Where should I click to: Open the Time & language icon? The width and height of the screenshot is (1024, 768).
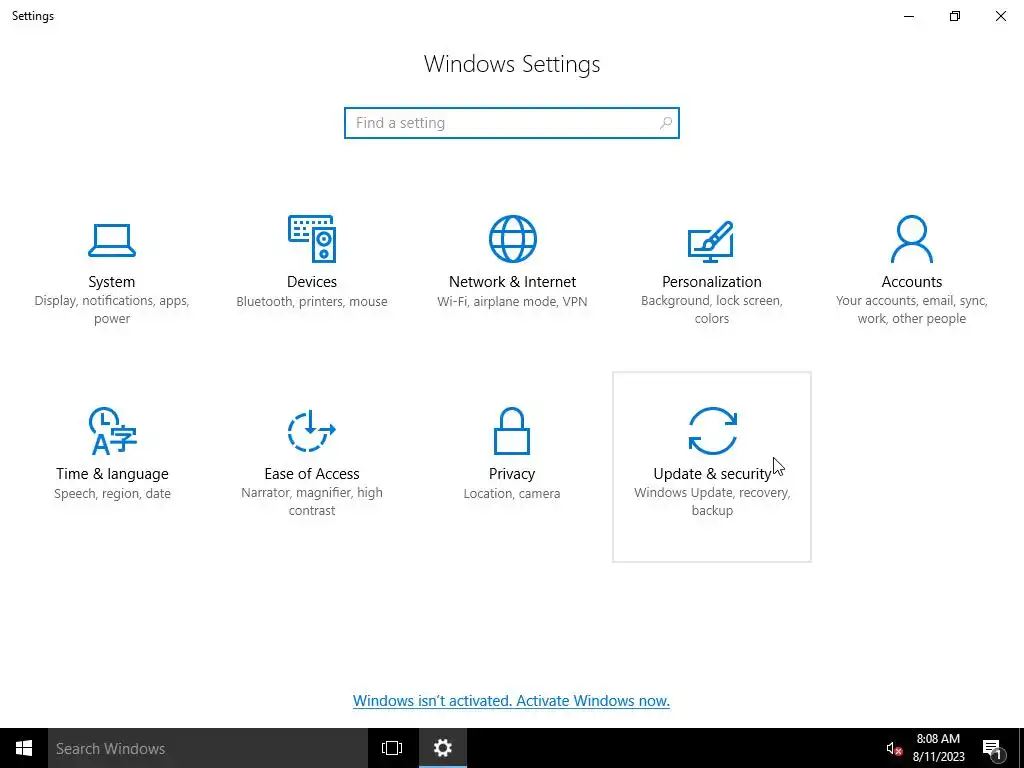click(x=112, y=431)
